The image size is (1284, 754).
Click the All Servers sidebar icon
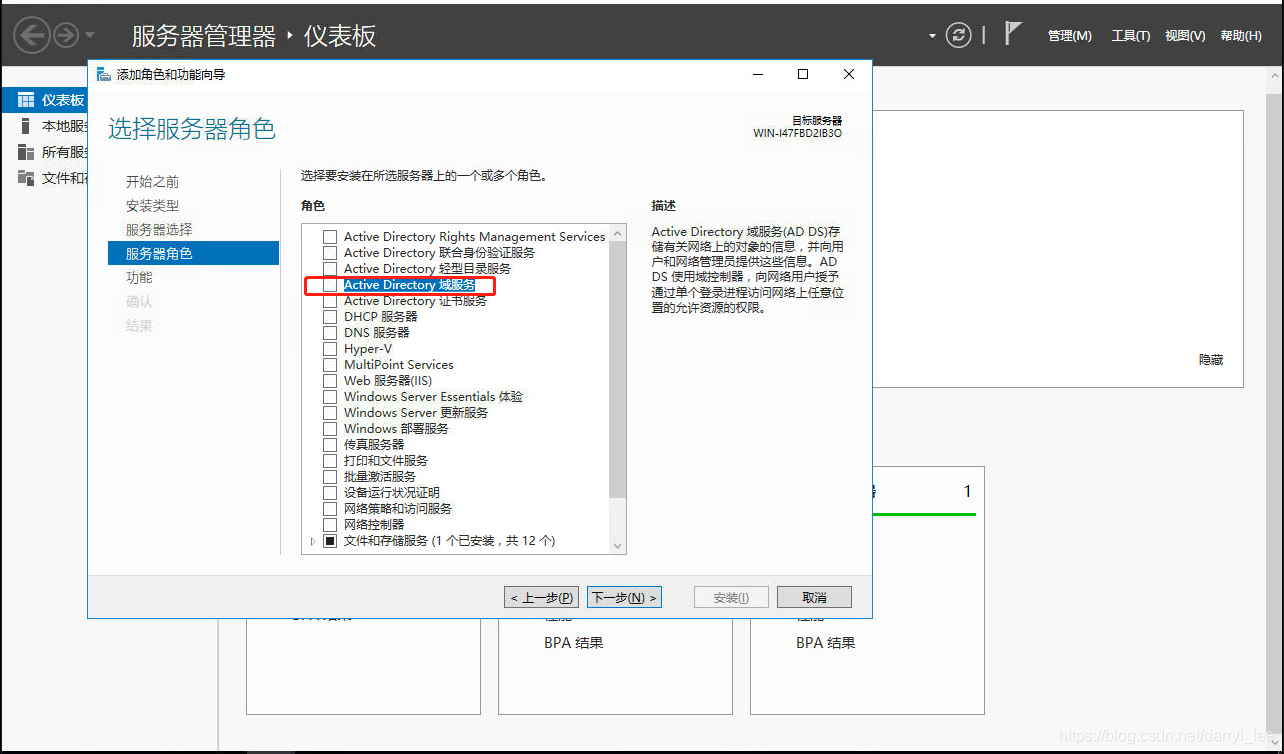pos(26,152)
